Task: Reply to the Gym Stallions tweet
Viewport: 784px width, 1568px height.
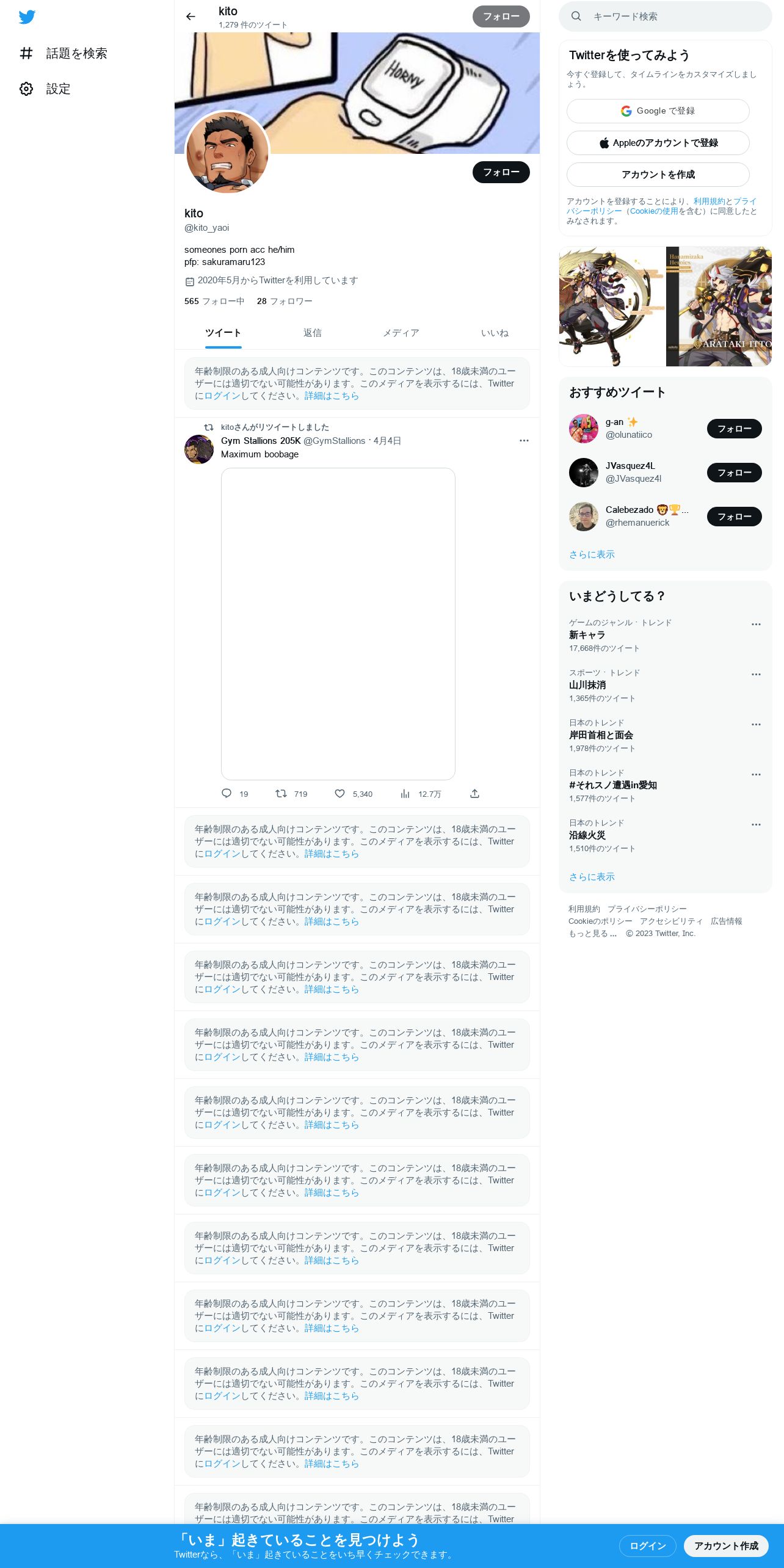Action: tap(227, 793)
